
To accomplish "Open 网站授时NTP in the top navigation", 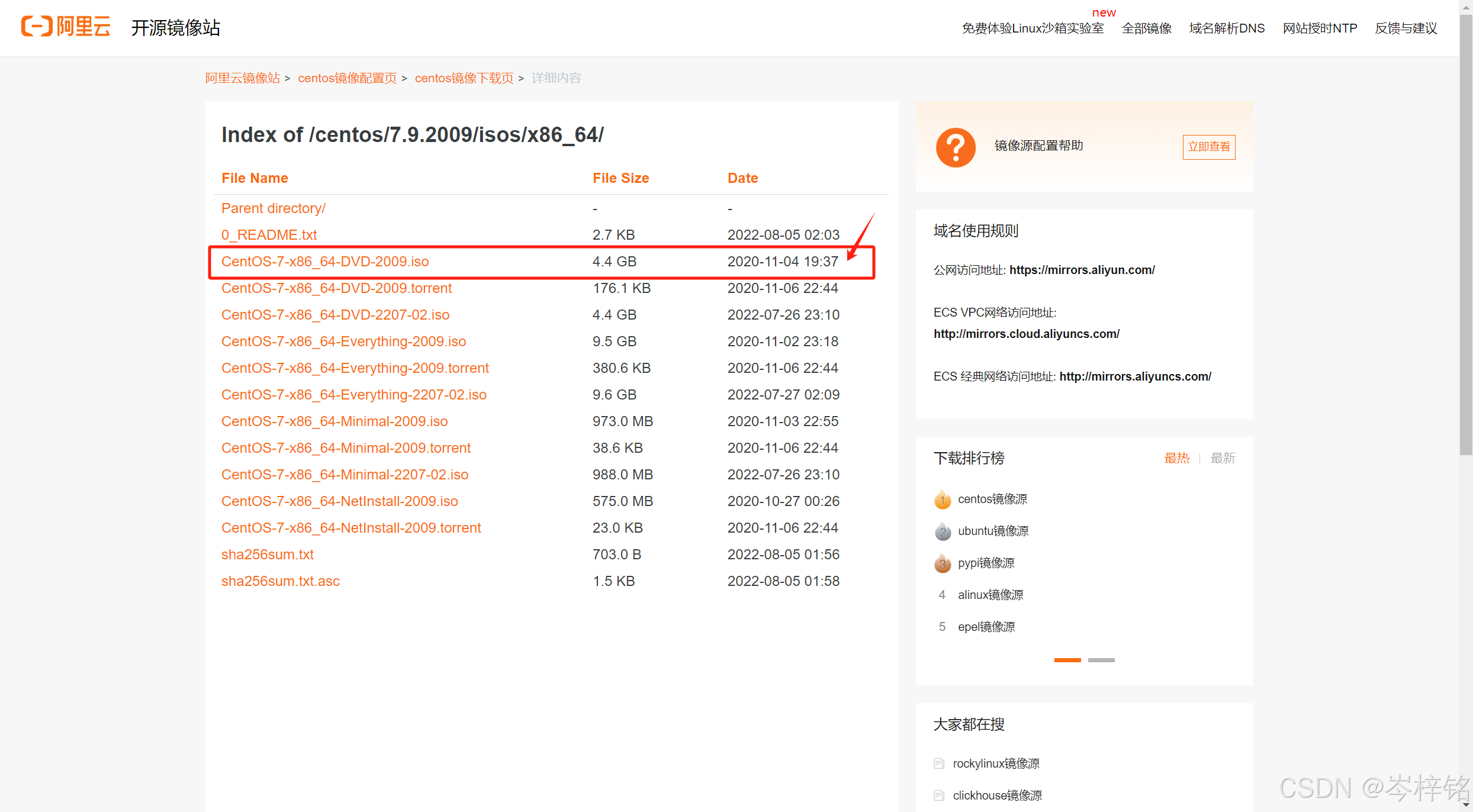I will tap(1320, 28).
